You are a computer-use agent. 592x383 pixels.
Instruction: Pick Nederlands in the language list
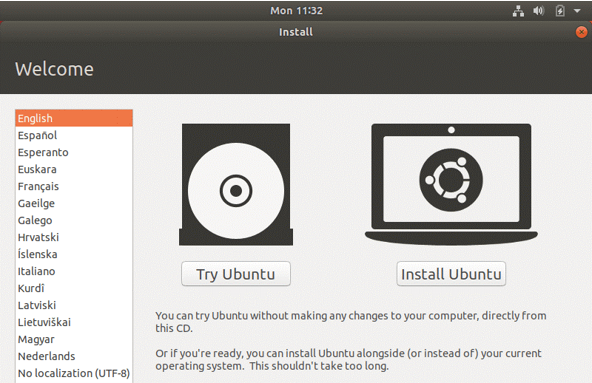74,356
